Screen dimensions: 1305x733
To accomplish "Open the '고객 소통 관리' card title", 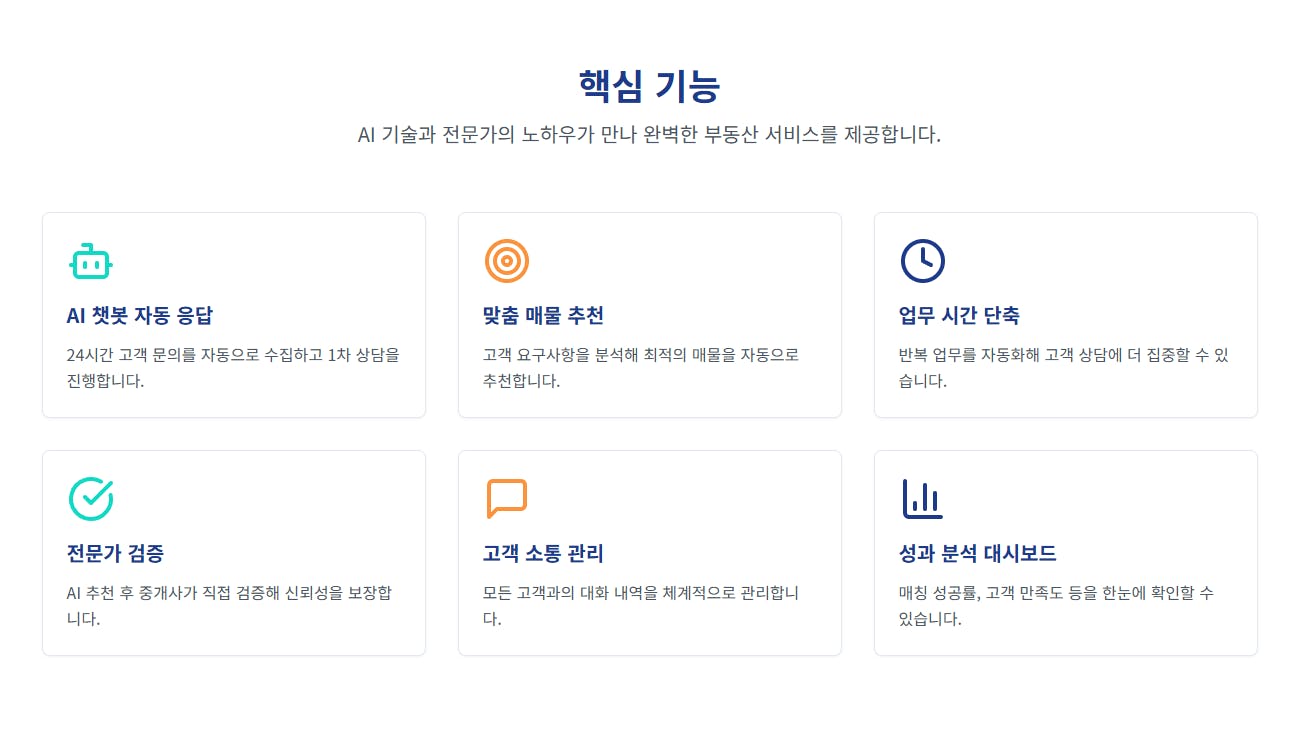I will point(543,554).
